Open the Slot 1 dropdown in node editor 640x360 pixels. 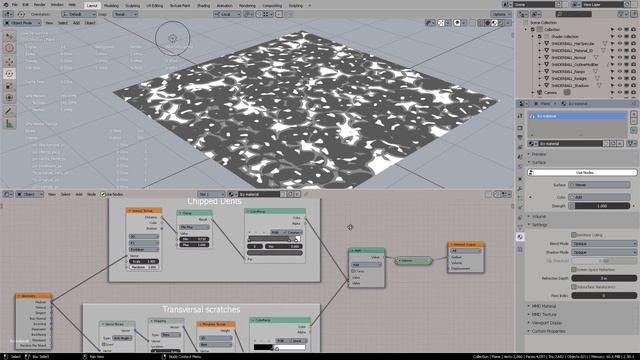(211, 194)
